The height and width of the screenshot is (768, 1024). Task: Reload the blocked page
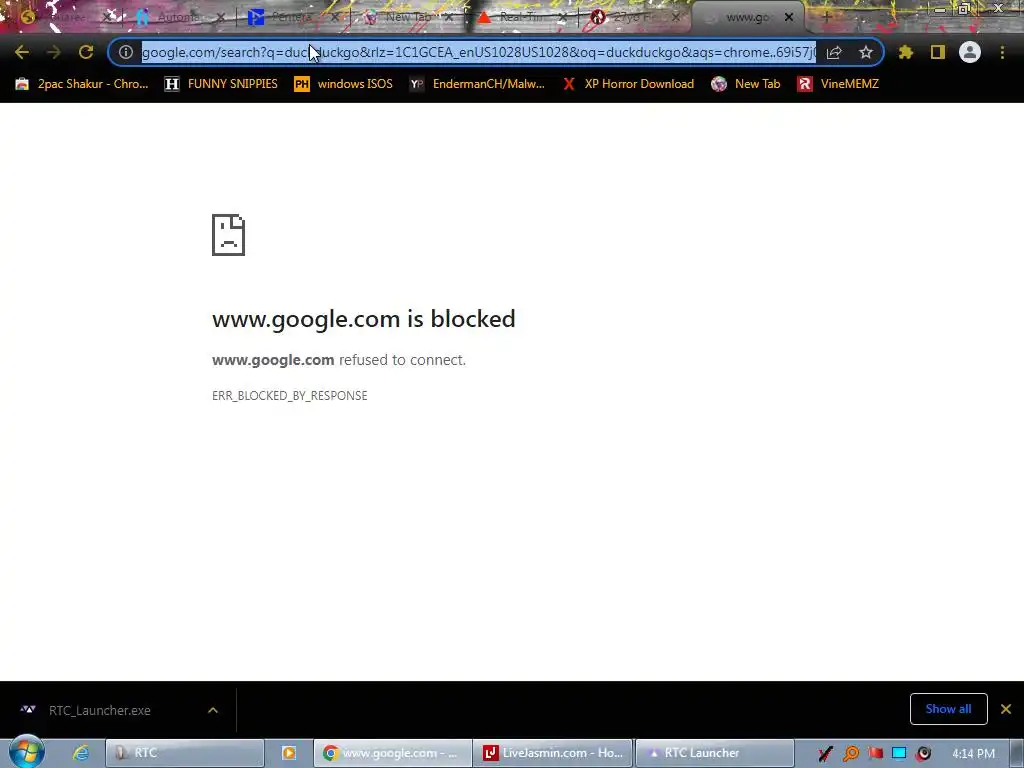[x=86, y=52]
